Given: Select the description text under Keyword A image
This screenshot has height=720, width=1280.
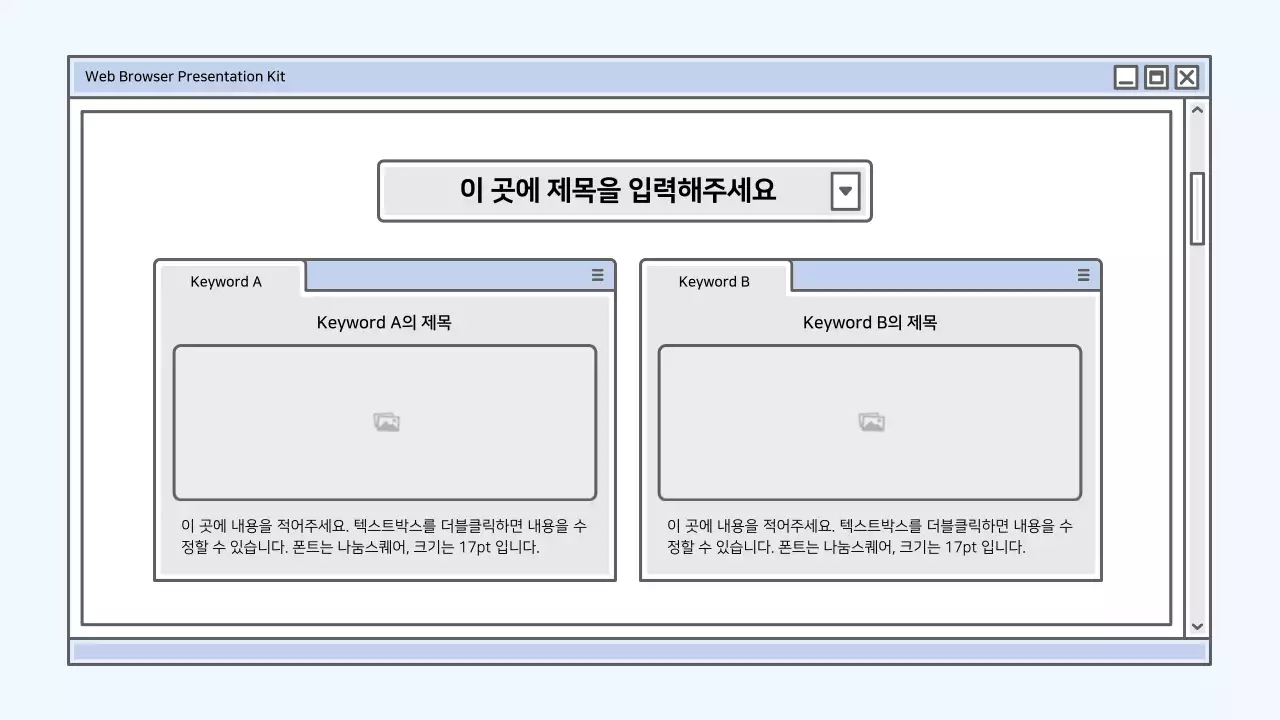Looking at the screenshot, I should pos(386,537).
